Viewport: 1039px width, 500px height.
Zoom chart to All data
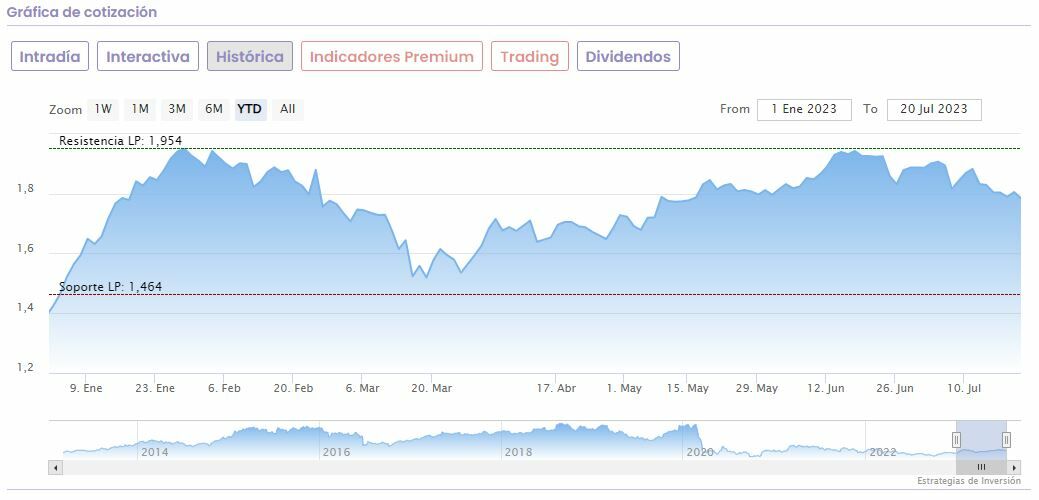click(288, 109)
